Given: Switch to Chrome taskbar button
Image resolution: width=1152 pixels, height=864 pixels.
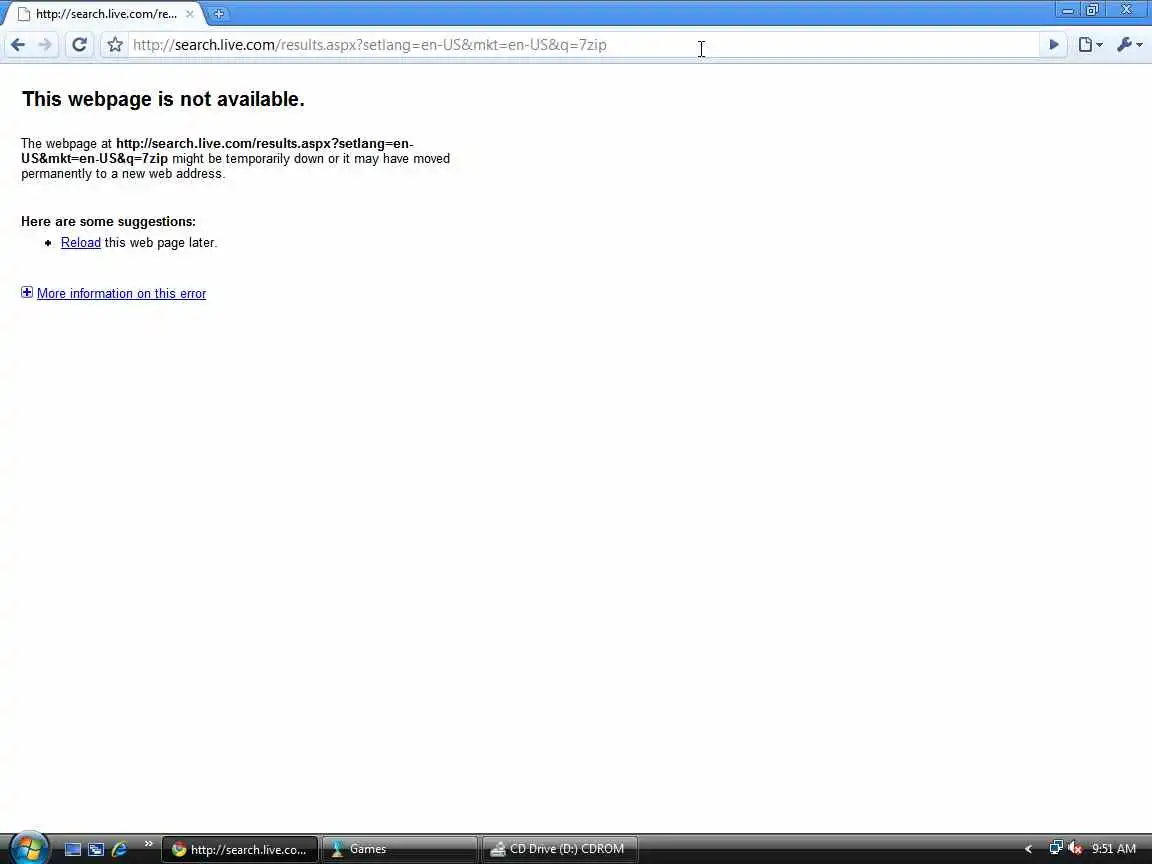Looking at the screenshot, I should click(x=240, y=849).
